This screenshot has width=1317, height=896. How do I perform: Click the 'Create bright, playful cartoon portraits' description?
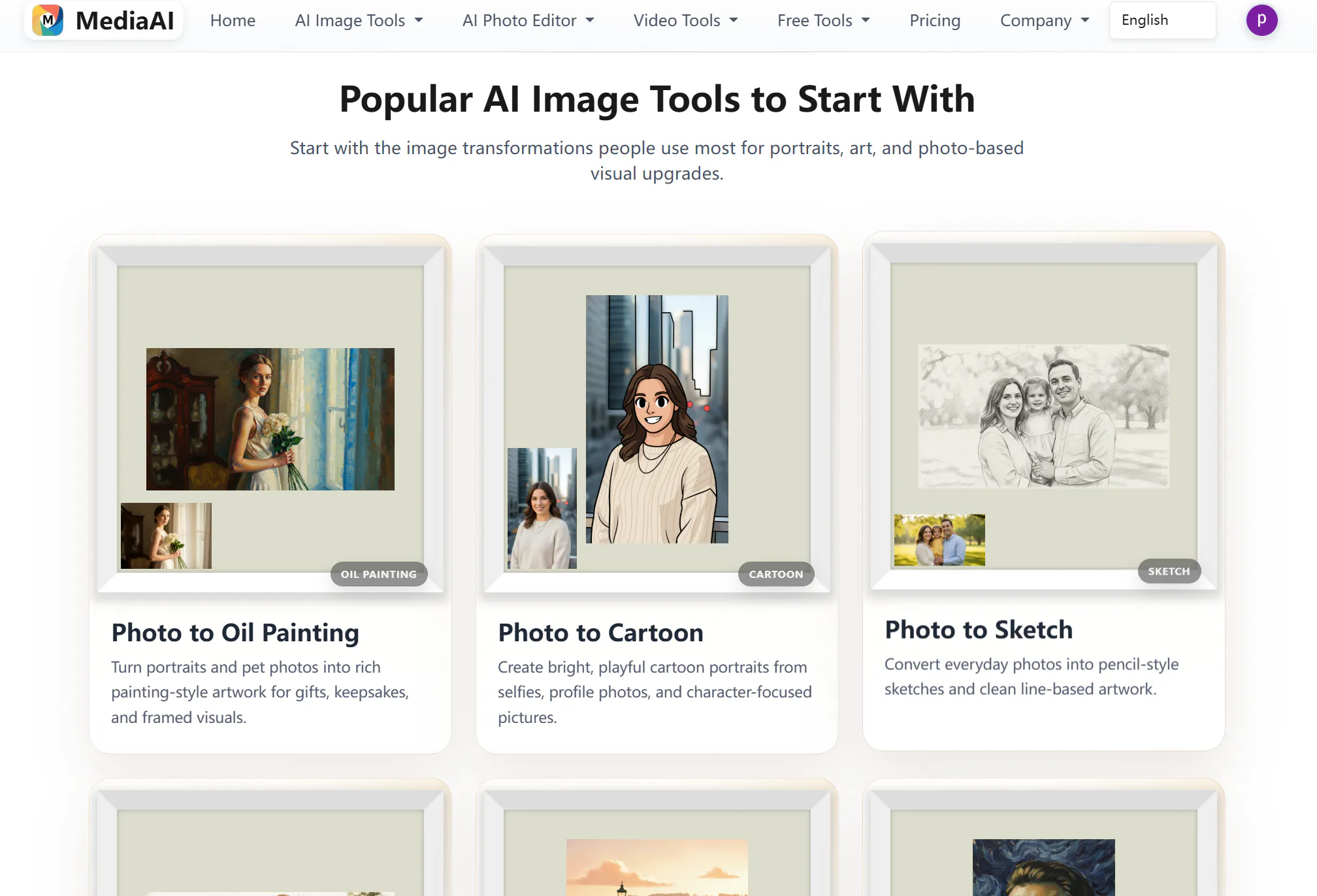(x=655, y=692)
